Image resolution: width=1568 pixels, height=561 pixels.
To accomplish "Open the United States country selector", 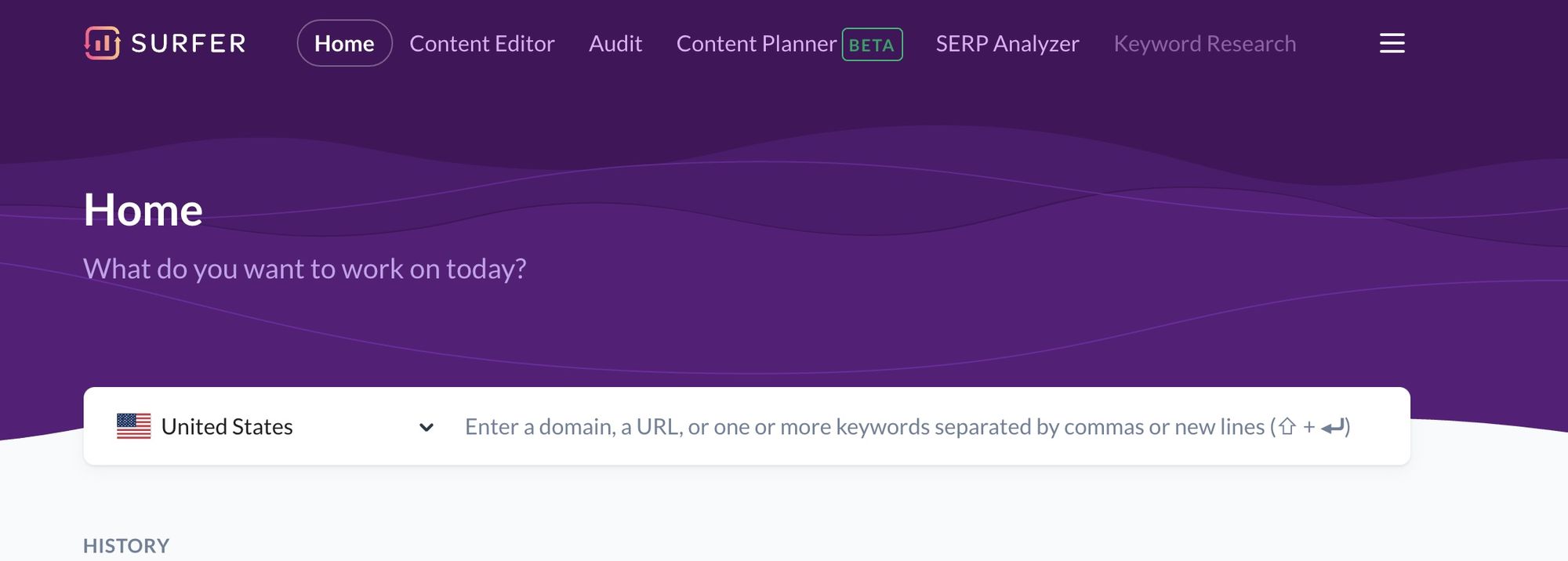I will pyautogui.click(x=227, y=426).
